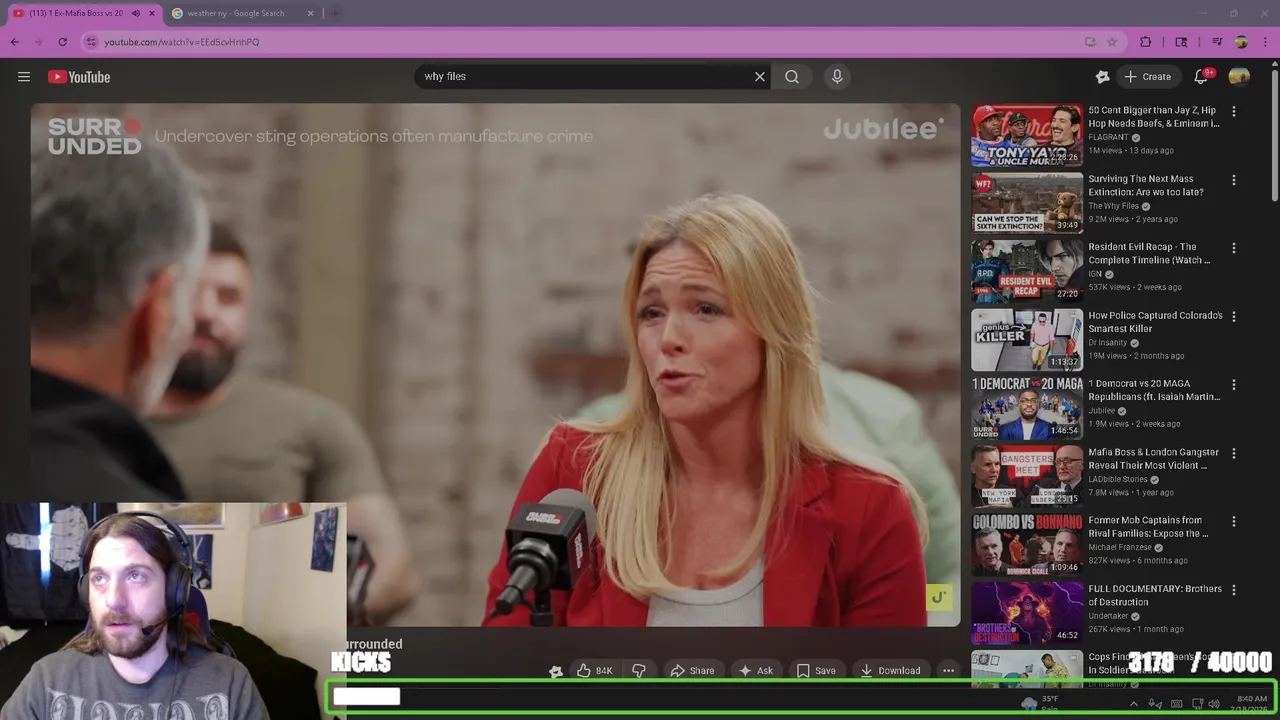Viewport: 1280px width, 720px height.
Task: Open the account avatar menu in YouTube
Action: point(1239,77)
